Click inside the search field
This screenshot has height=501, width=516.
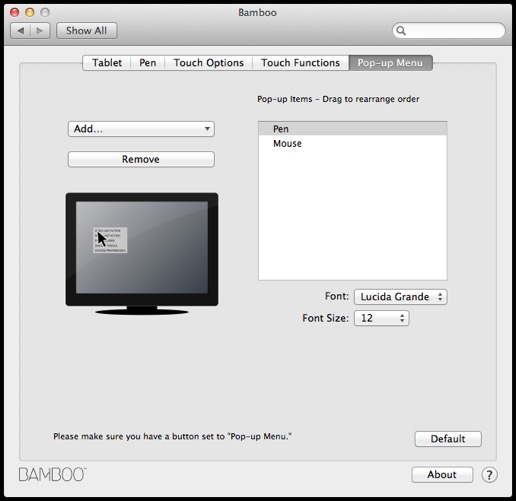[449, 31]
